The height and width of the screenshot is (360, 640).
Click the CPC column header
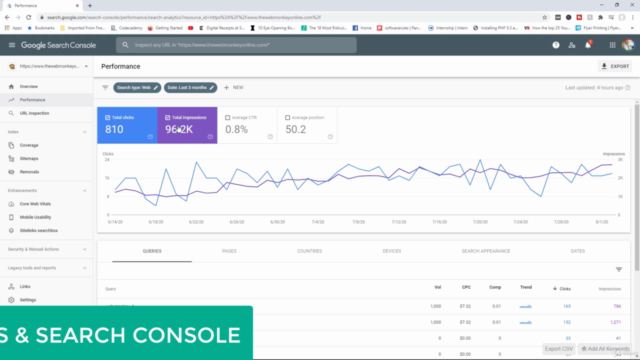coord(466,287)
